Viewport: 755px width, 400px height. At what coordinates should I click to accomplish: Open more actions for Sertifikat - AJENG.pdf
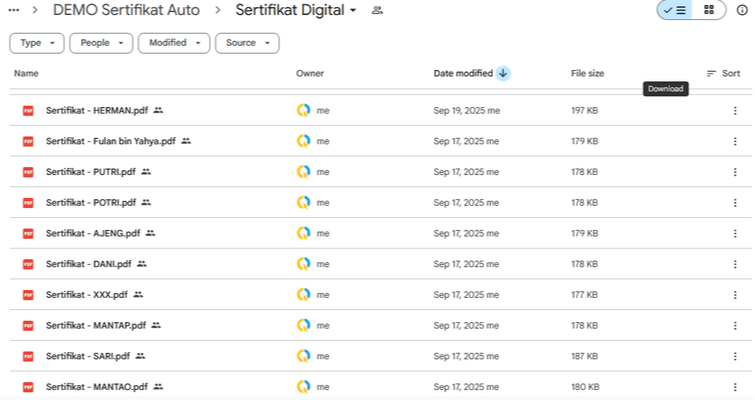click(735, 233)
